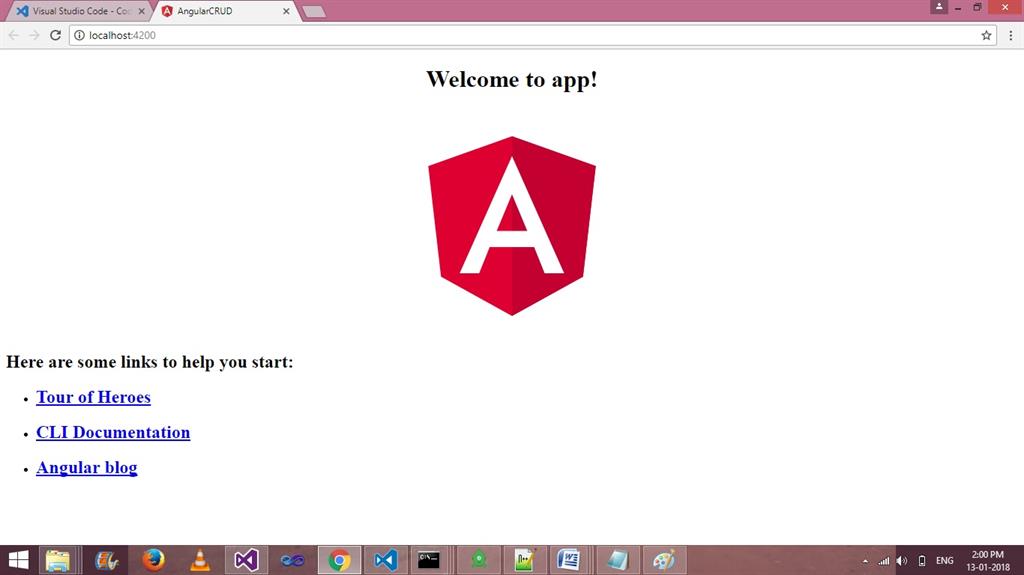Click the infinity-symbol app in taskbar
This screenshot has width=1024, height=575.
point(293,560)
